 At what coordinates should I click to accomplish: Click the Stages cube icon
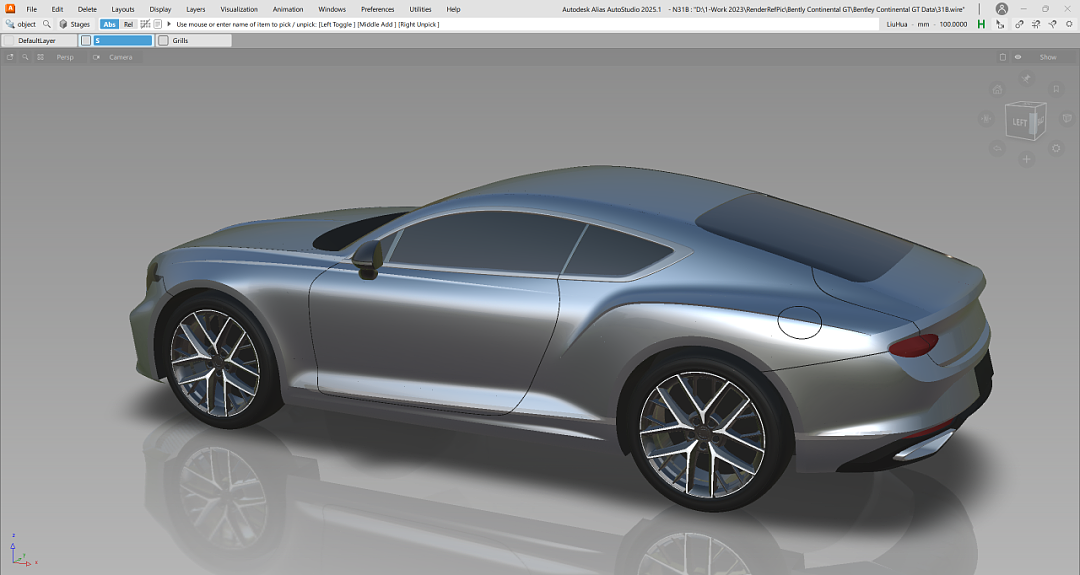(x=64, y=24)
